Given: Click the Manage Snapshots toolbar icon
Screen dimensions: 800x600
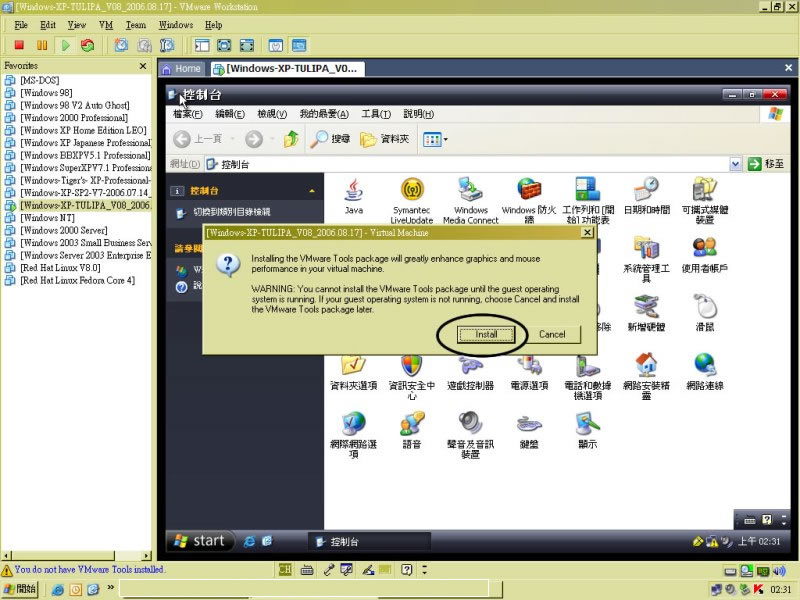Looking at the screenshot, I should (x=167, y=45).
